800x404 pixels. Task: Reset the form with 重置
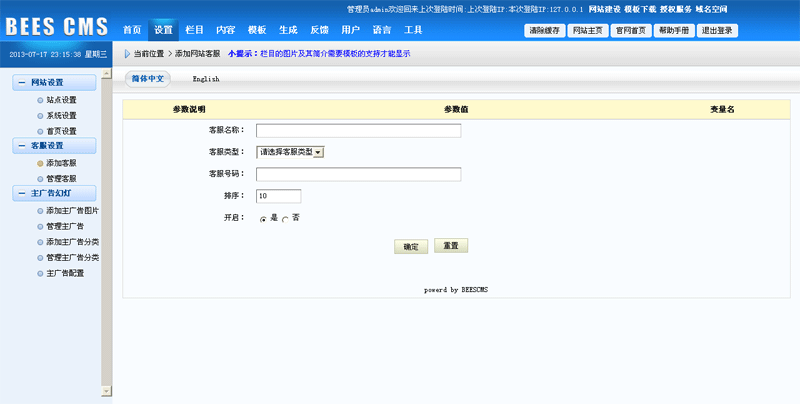click(x=451, y=245)
